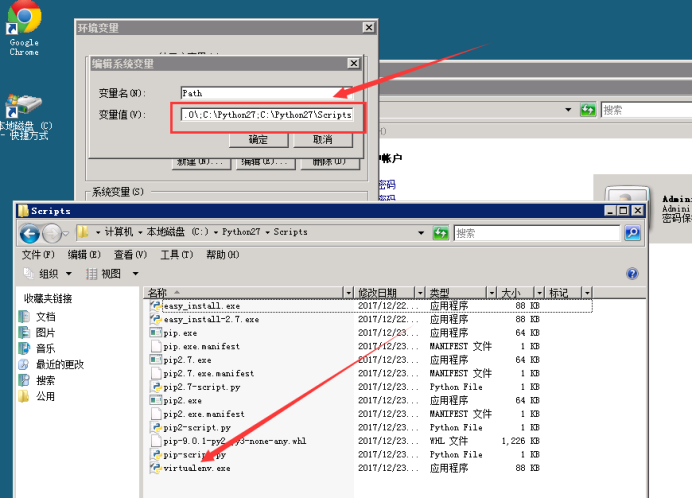
Task: Click 计算机 breadcrumb segment
Action: pos(119,232)
